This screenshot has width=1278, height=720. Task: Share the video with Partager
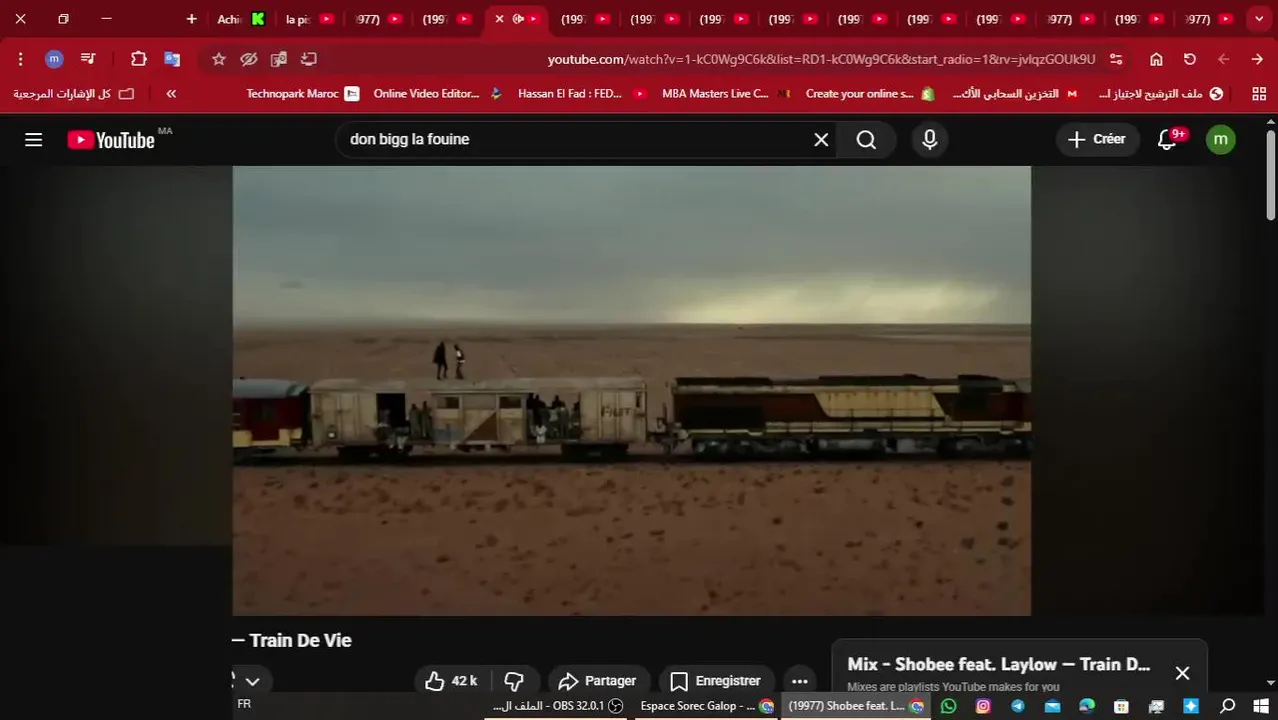coord(598,681)
